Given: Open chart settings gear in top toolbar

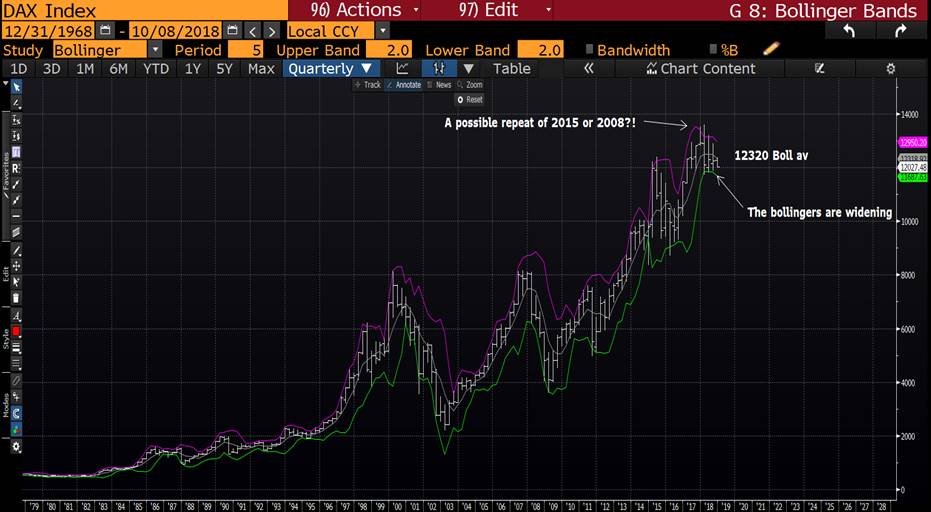Looking at the screenshot, I should (x=891, y=69).
